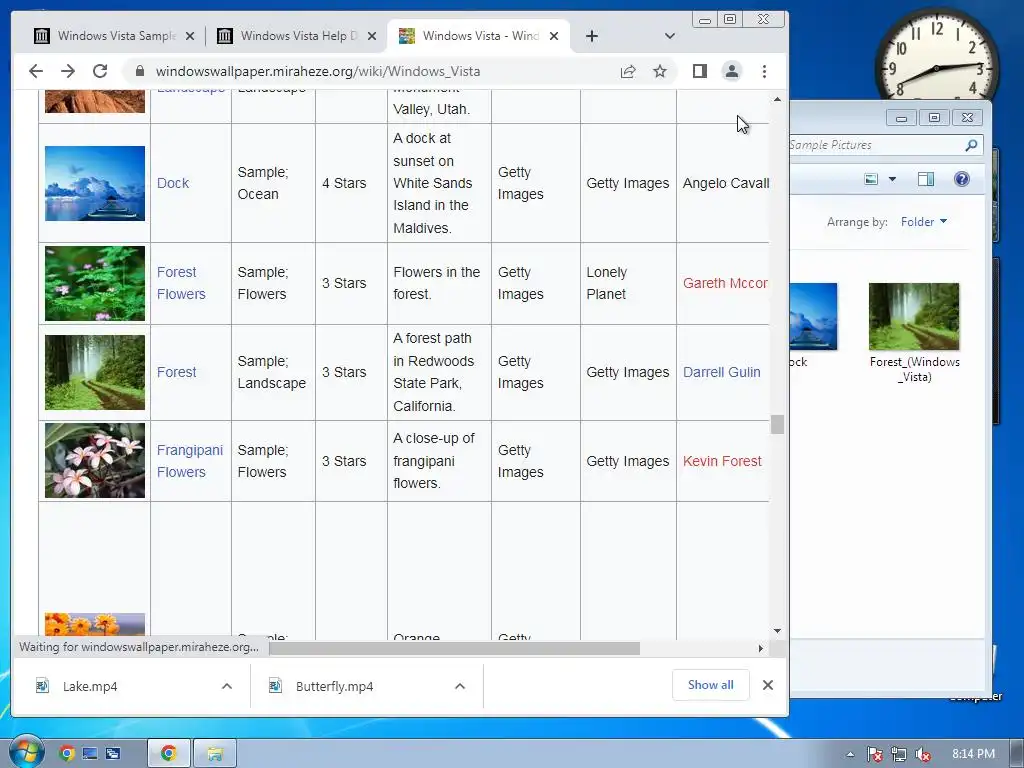Viewport: 1024px width, 768px height.
Task: Click the Forest path thumbnail in table
Action: coord(95,372)
